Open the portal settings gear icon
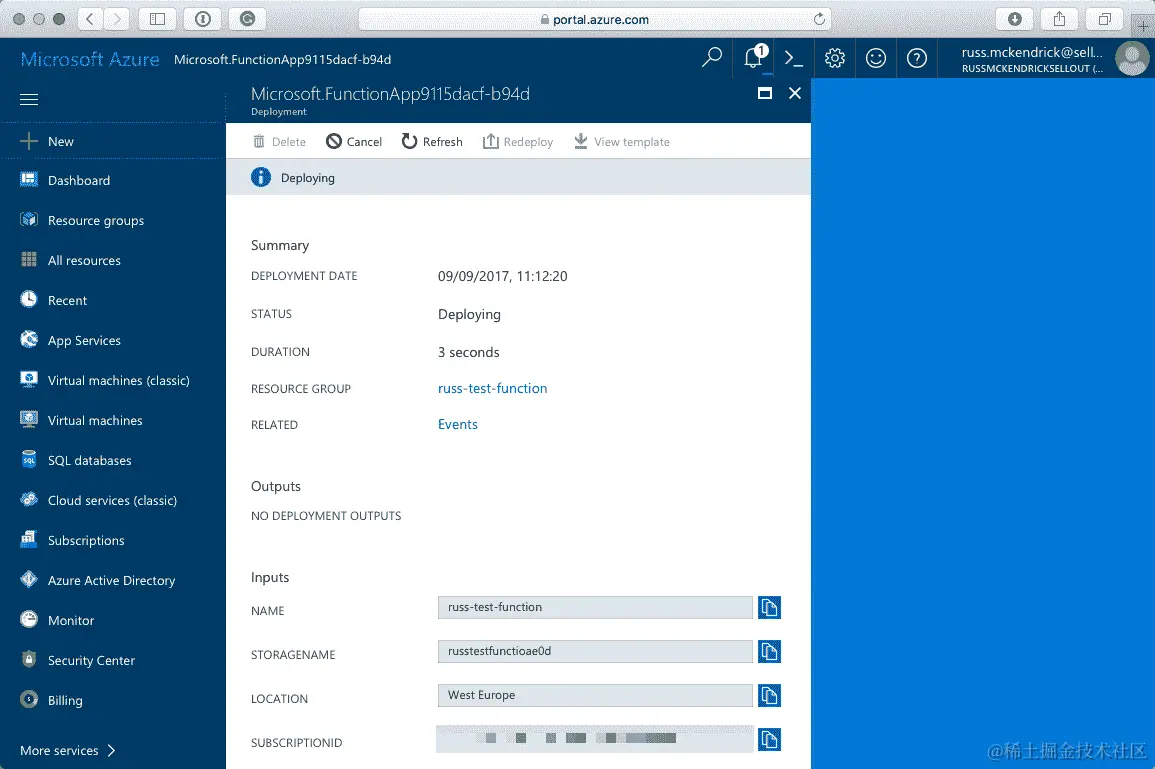The image size is (1155, 769). 835,58
